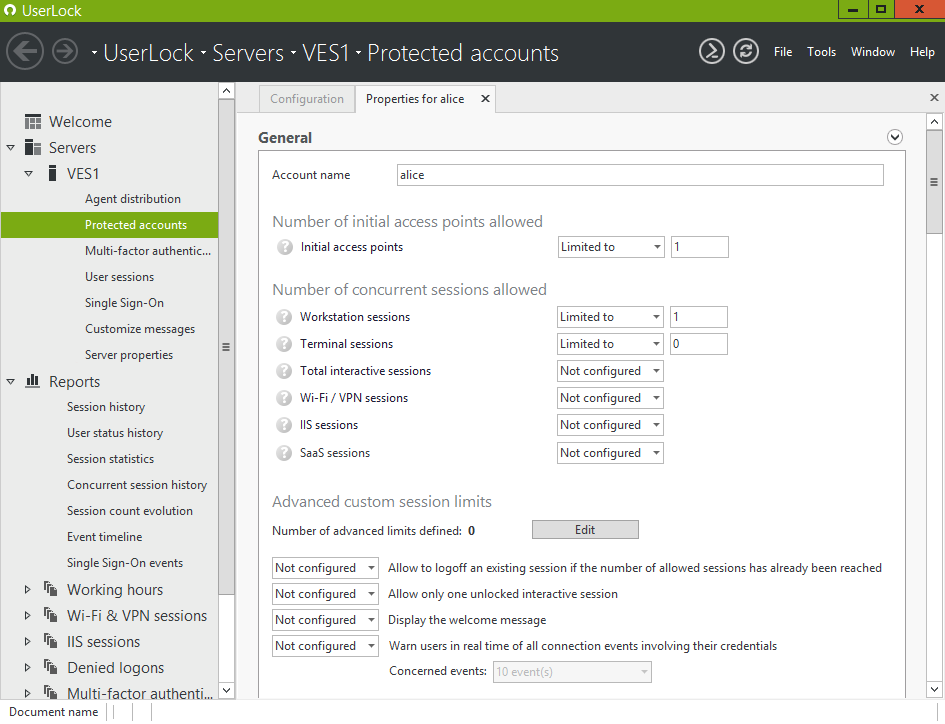
Task: Click help icon for Workstation sessions
Action: 284,317
